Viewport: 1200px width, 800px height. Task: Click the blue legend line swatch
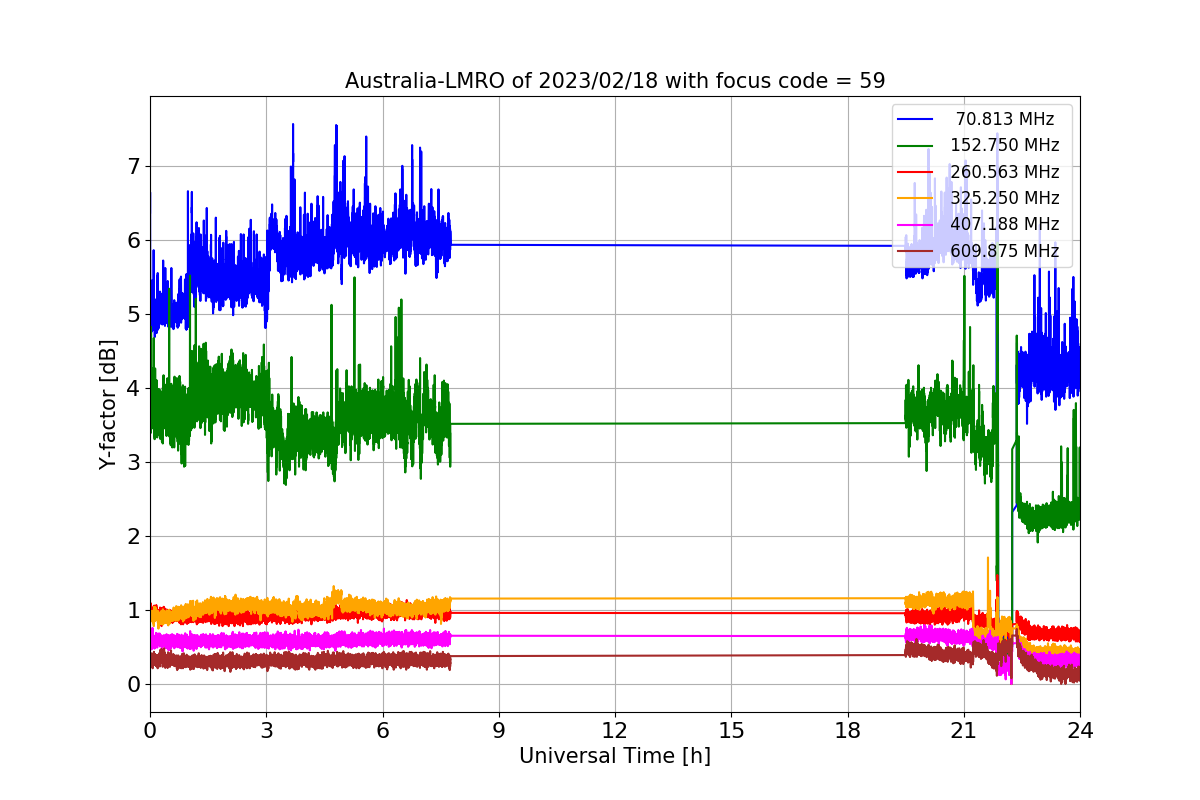tap(915, 119)
